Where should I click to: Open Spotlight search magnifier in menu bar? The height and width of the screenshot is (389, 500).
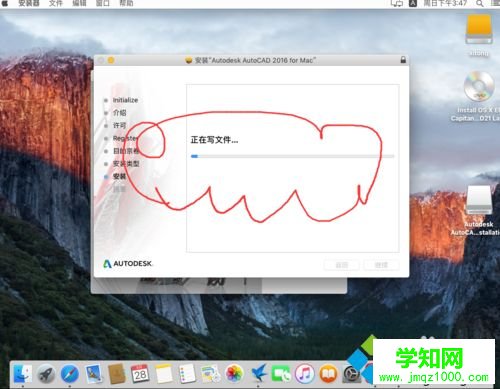(x=480, y=3)
